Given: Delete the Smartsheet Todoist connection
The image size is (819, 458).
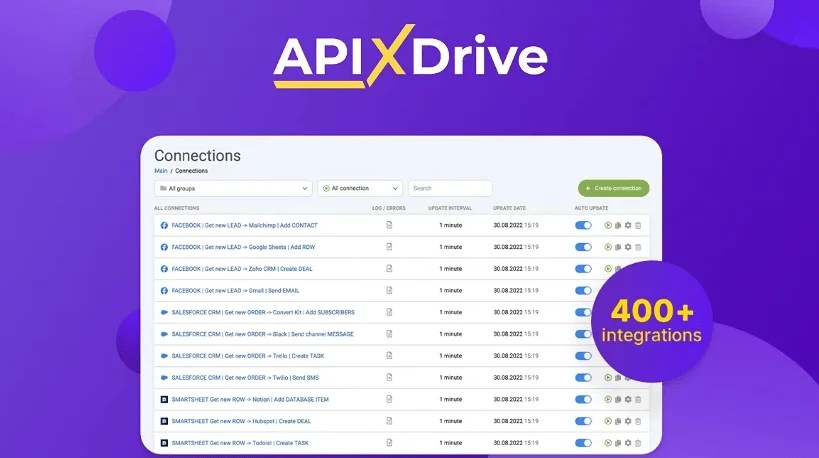Looking at the screenshot, I should pos(638,443).
